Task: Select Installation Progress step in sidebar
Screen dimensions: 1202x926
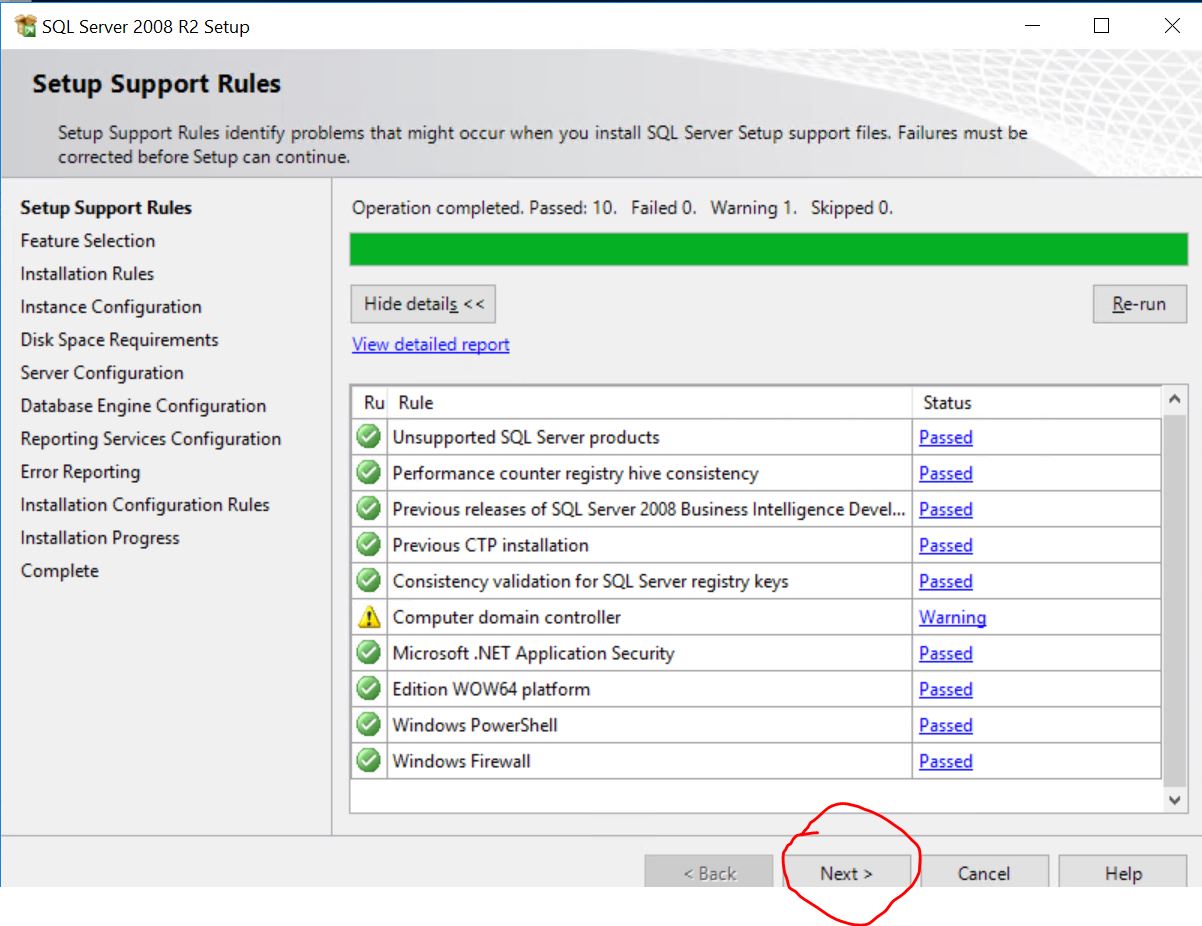Action: 100,538
